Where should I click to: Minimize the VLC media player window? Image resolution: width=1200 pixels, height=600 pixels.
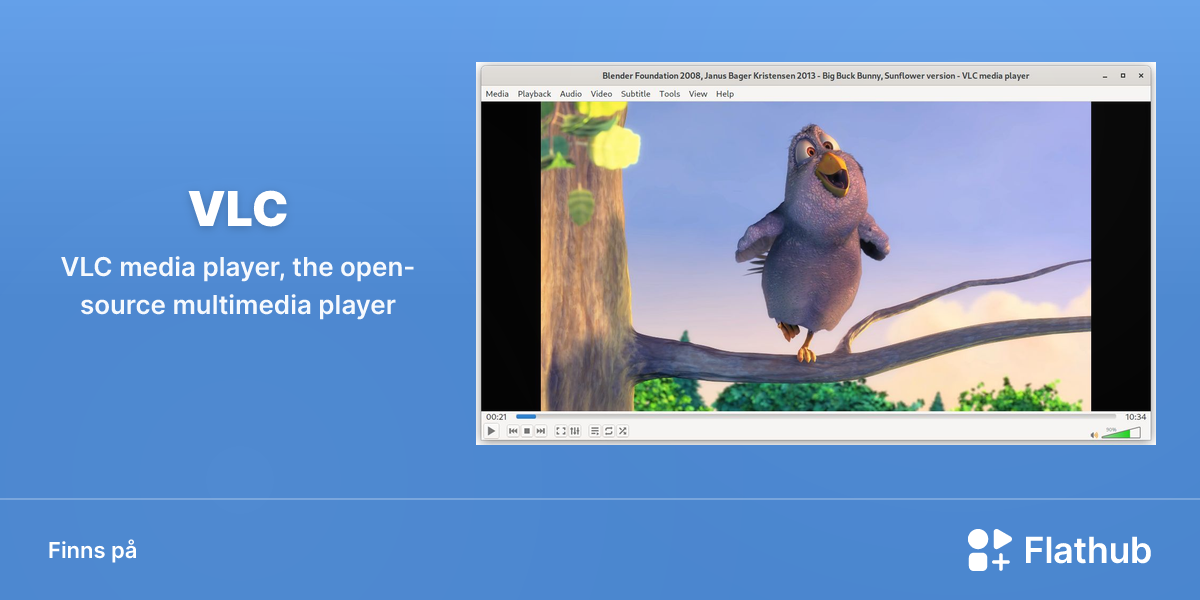click(1105, 76)
